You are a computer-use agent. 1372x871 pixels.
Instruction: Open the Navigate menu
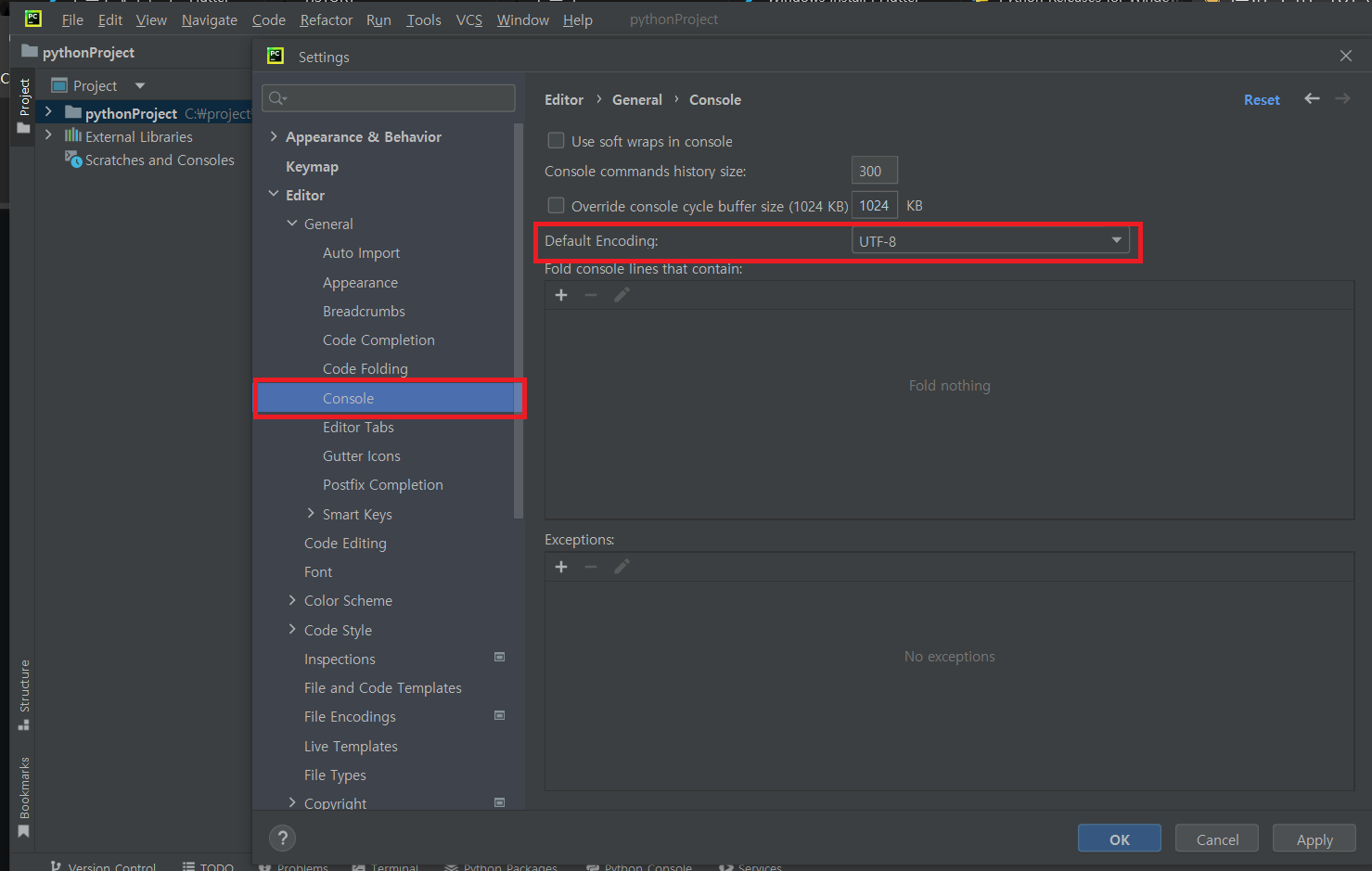(x=209, y=19)
